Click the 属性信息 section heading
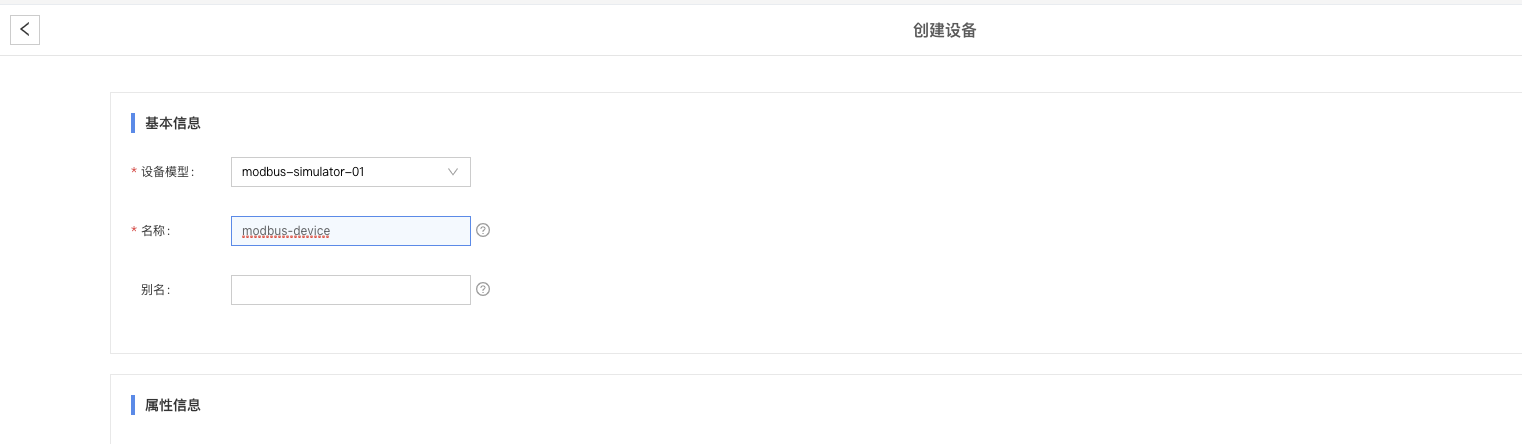 tap(173, 405)
